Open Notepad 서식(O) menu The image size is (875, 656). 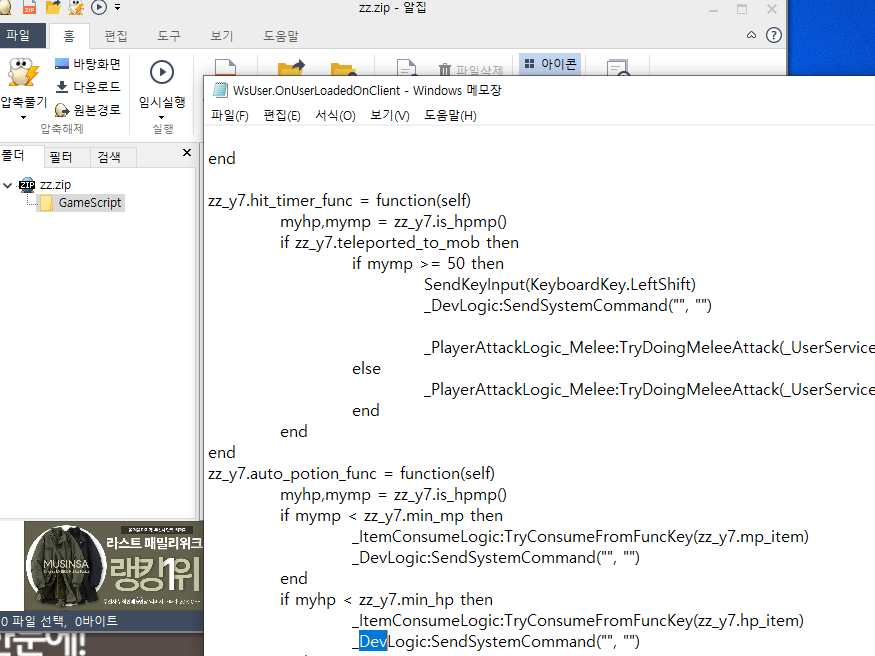tap(335, 115)
